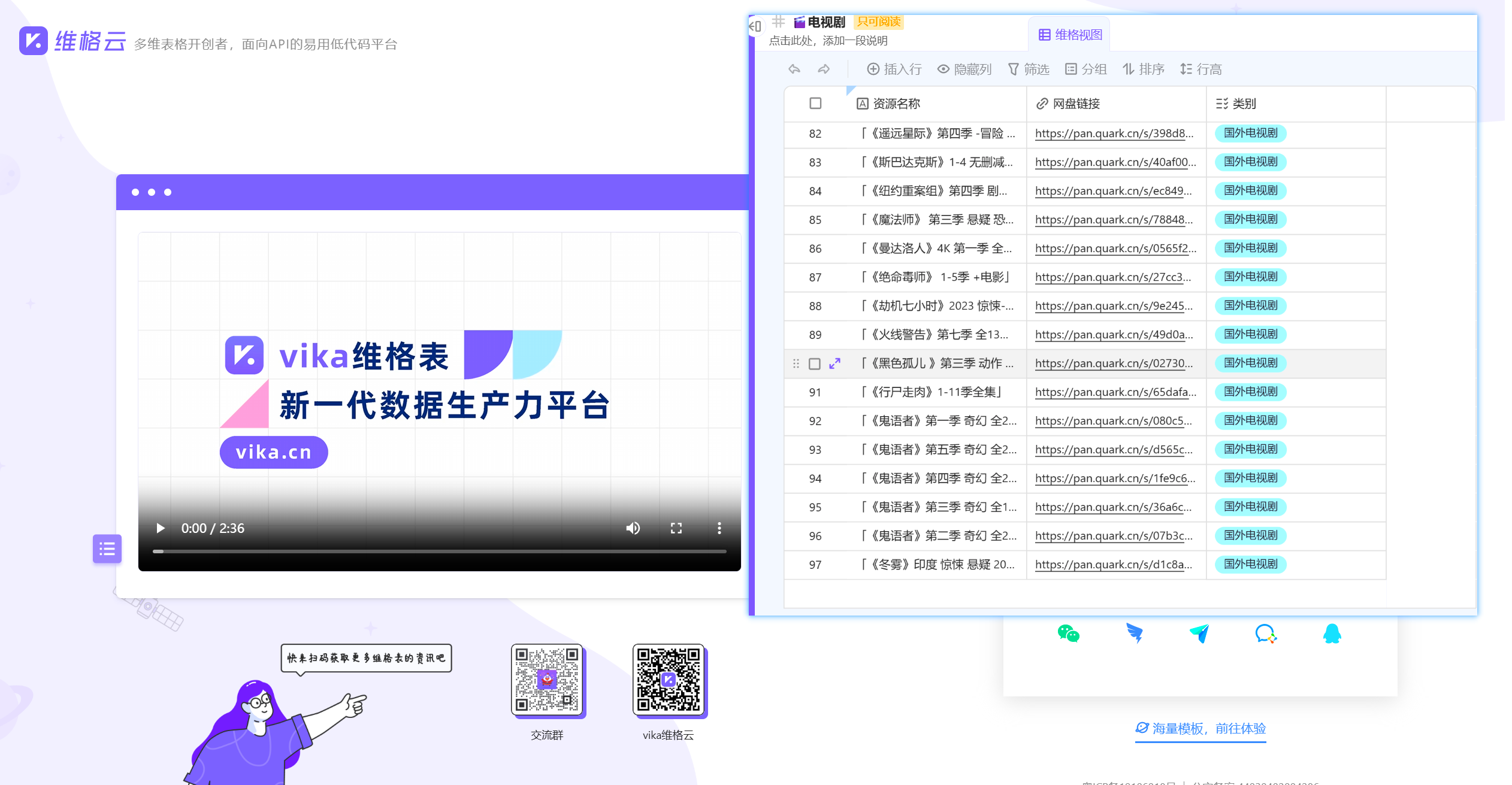This screenshot has height=785, width=1512.
Task: Check the select-all header checkbox
Action: (815, 104)
